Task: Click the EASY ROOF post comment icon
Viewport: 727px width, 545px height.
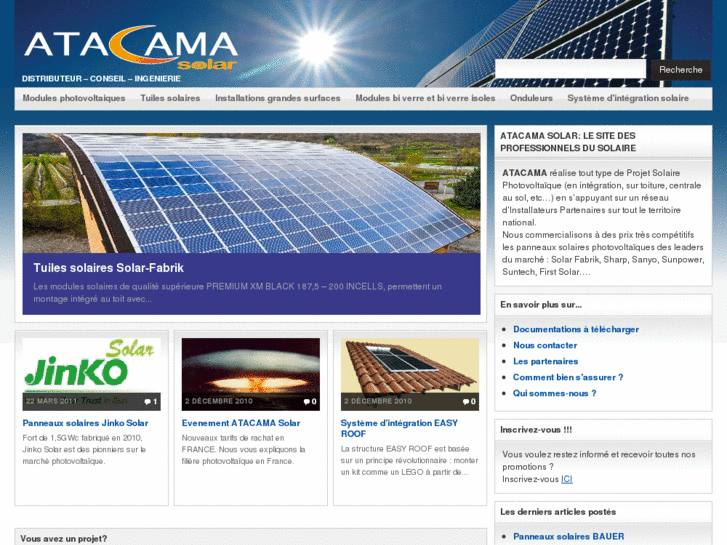Action: 469,402
